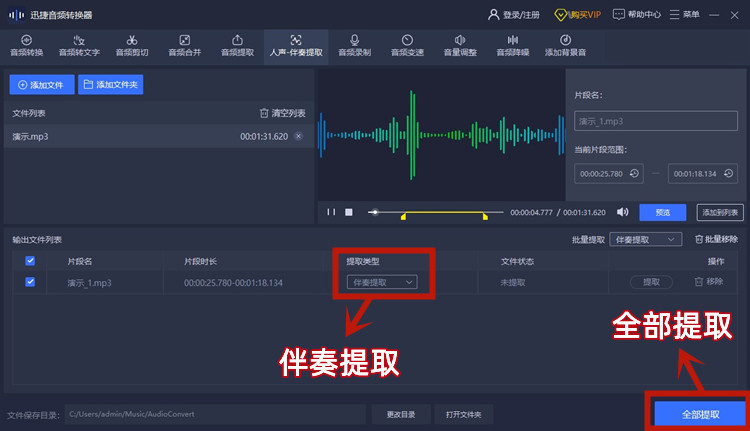The image size is (750, 431).
Task: Open the 音频剪切 audio cut tool
Action: 132,46
